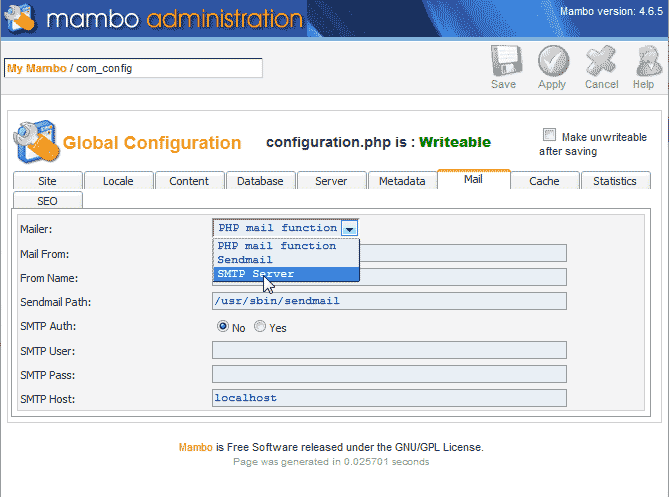
Task: Choose Sendmail option in Mailer list
Action: 244,259
